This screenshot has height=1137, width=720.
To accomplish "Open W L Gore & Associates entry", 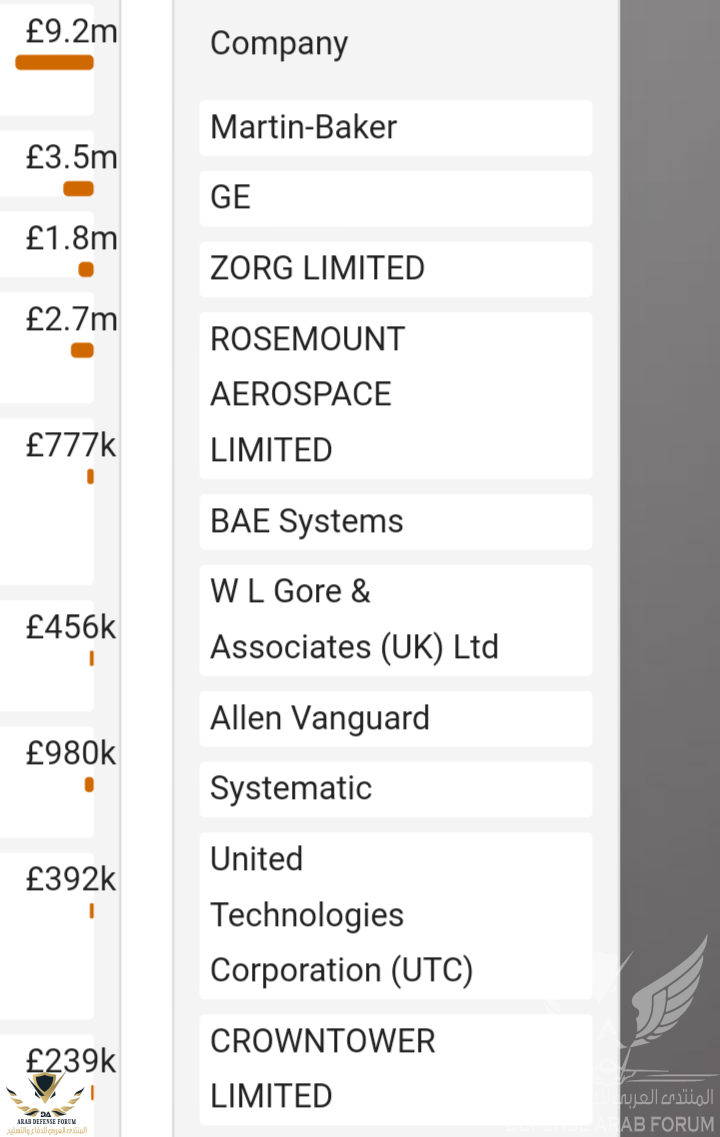I will tap(395, 620).
